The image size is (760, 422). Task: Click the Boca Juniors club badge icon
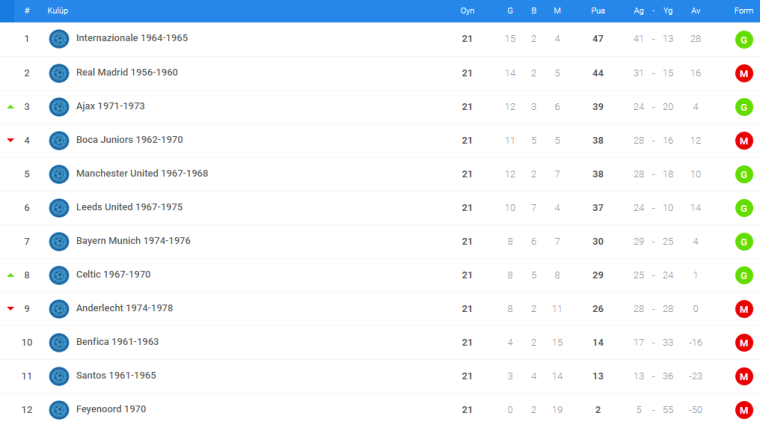coord(59,141)
